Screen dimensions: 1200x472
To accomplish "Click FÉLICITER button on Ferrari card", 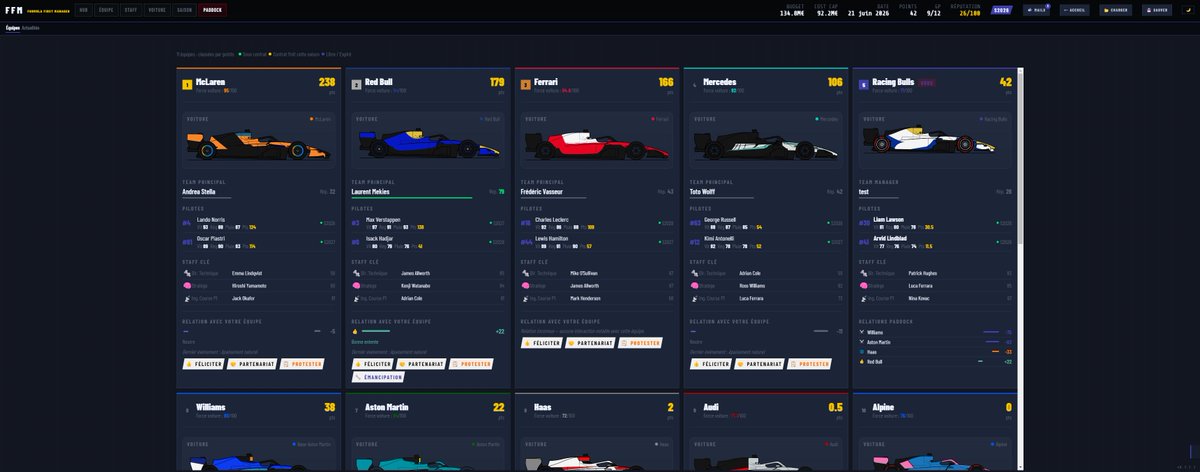I will pos(541,342).
